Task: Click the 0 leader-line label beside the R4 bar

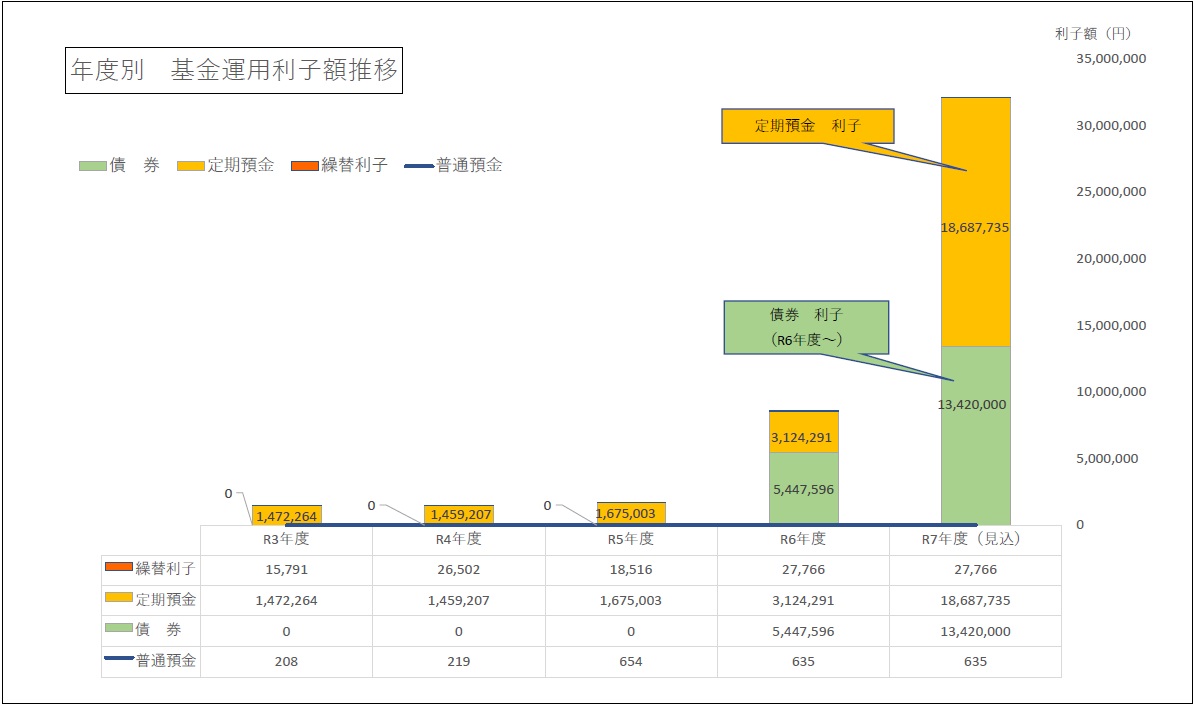Action: pos(372,506)
